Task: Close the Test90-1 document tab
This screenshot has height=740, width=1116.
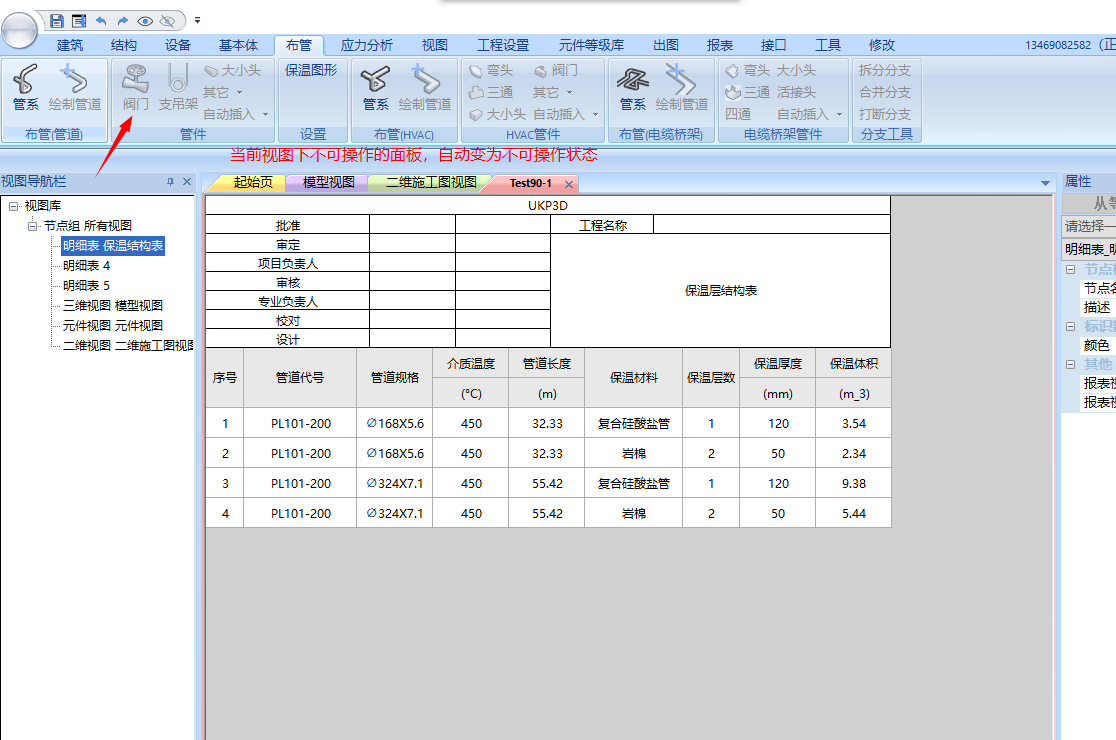Action: tap(568, 184)
